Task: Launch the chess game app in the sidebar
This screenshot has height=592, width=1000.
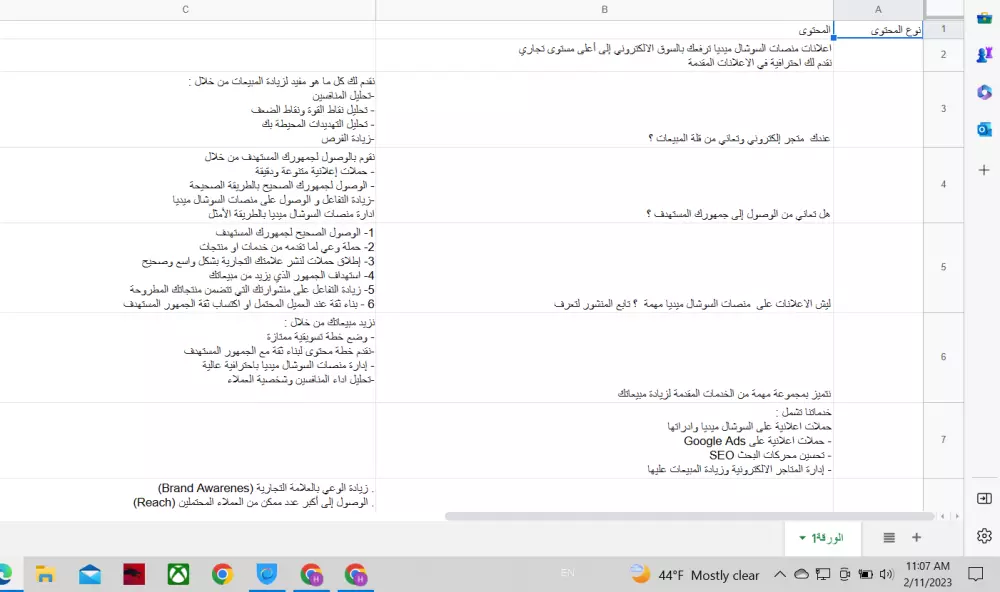Action: click(984, 54)
